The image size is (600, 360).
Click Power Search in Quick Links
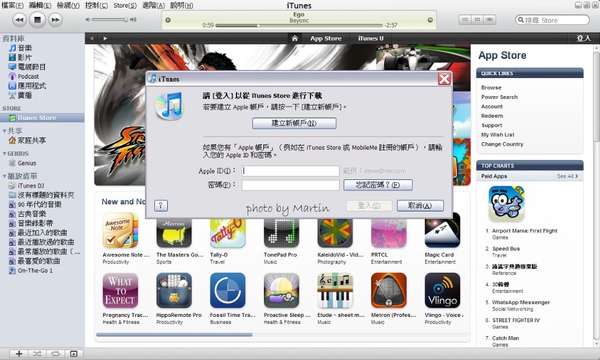tap(499, 97)
